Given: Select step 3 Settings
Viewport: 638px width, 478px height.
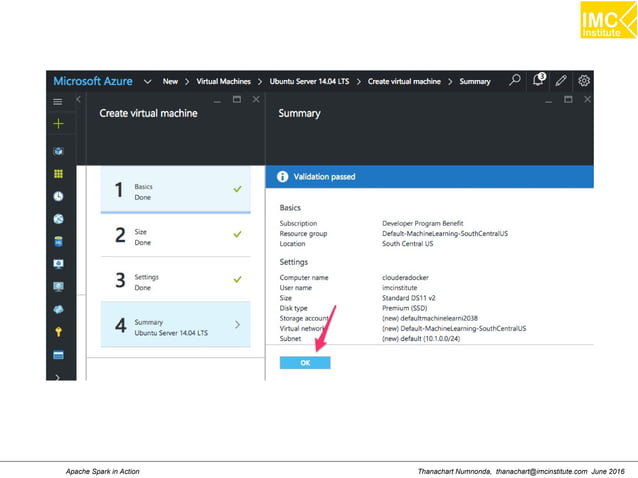Looking at the screenshot, I should pos(175,281).
